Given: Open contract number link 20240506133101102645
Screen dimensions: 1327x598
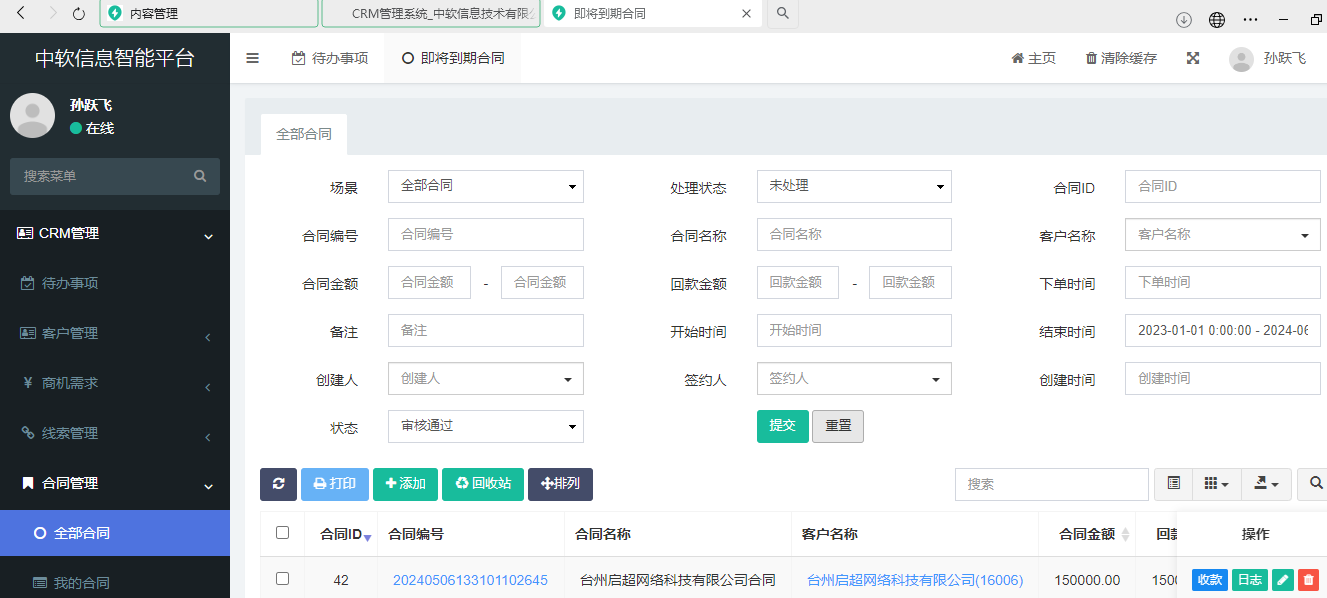Looking at the screenshot, I should tap(470, 580).
